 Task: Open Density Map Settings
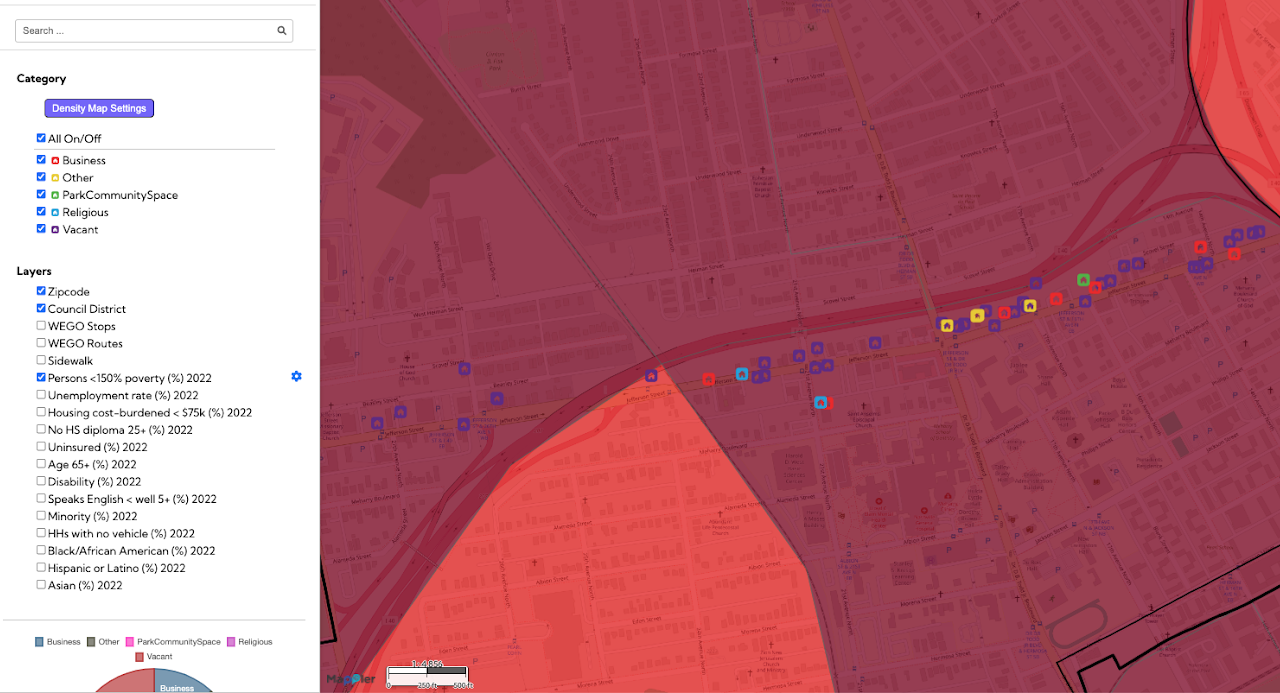point(99,108)
